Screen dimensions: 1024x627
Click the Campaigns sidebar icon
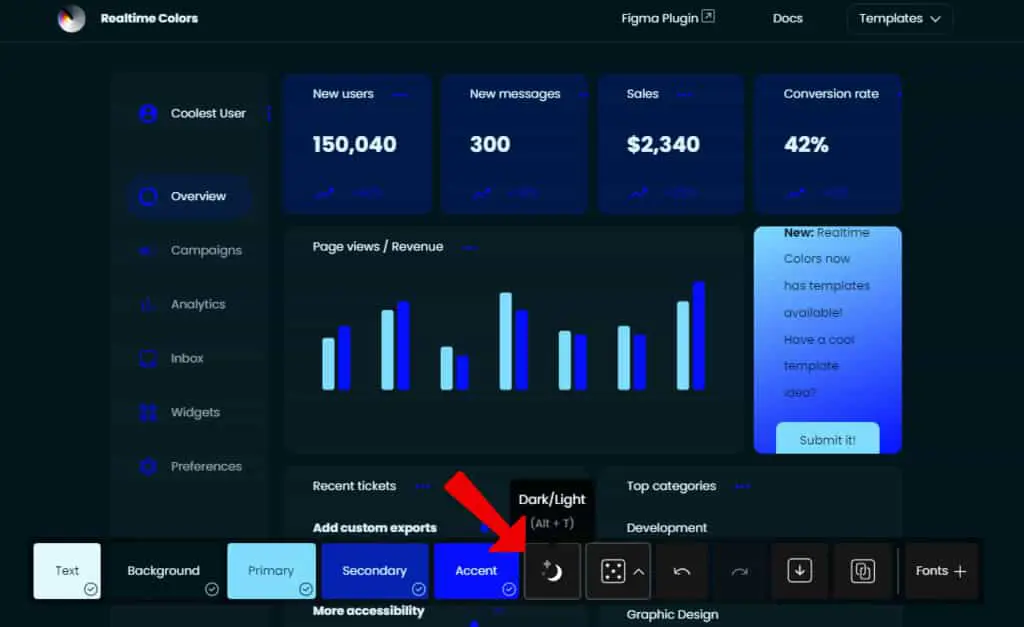[x=148, y=250]
